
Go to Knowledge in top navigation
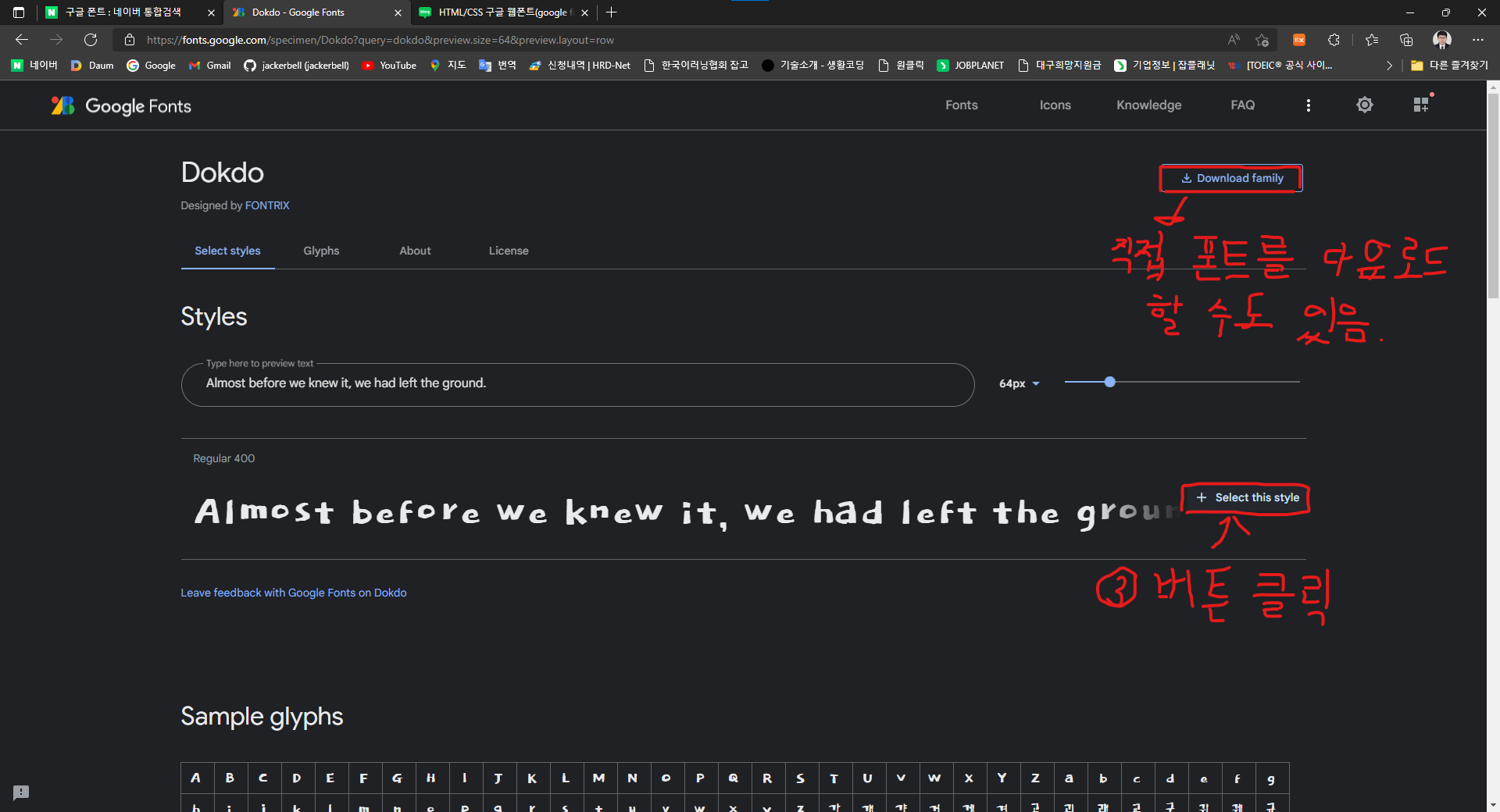1149,105
